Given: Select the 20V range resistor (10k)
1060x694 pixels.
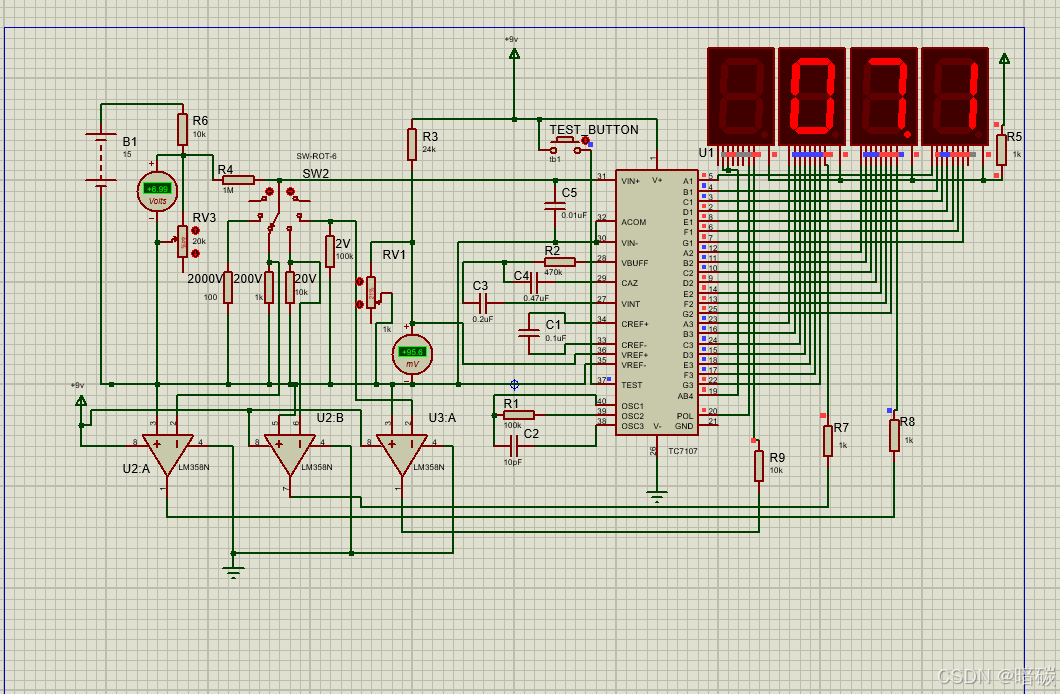Looking at the screenshot, I should click(290, 287).
